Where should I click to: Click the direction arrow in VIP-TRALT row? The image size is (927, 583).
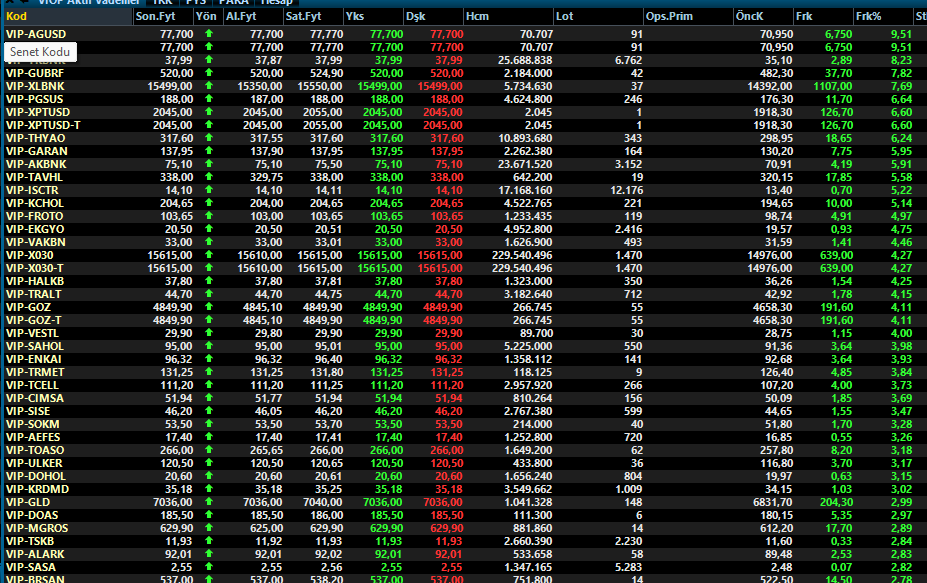point(209,294)
